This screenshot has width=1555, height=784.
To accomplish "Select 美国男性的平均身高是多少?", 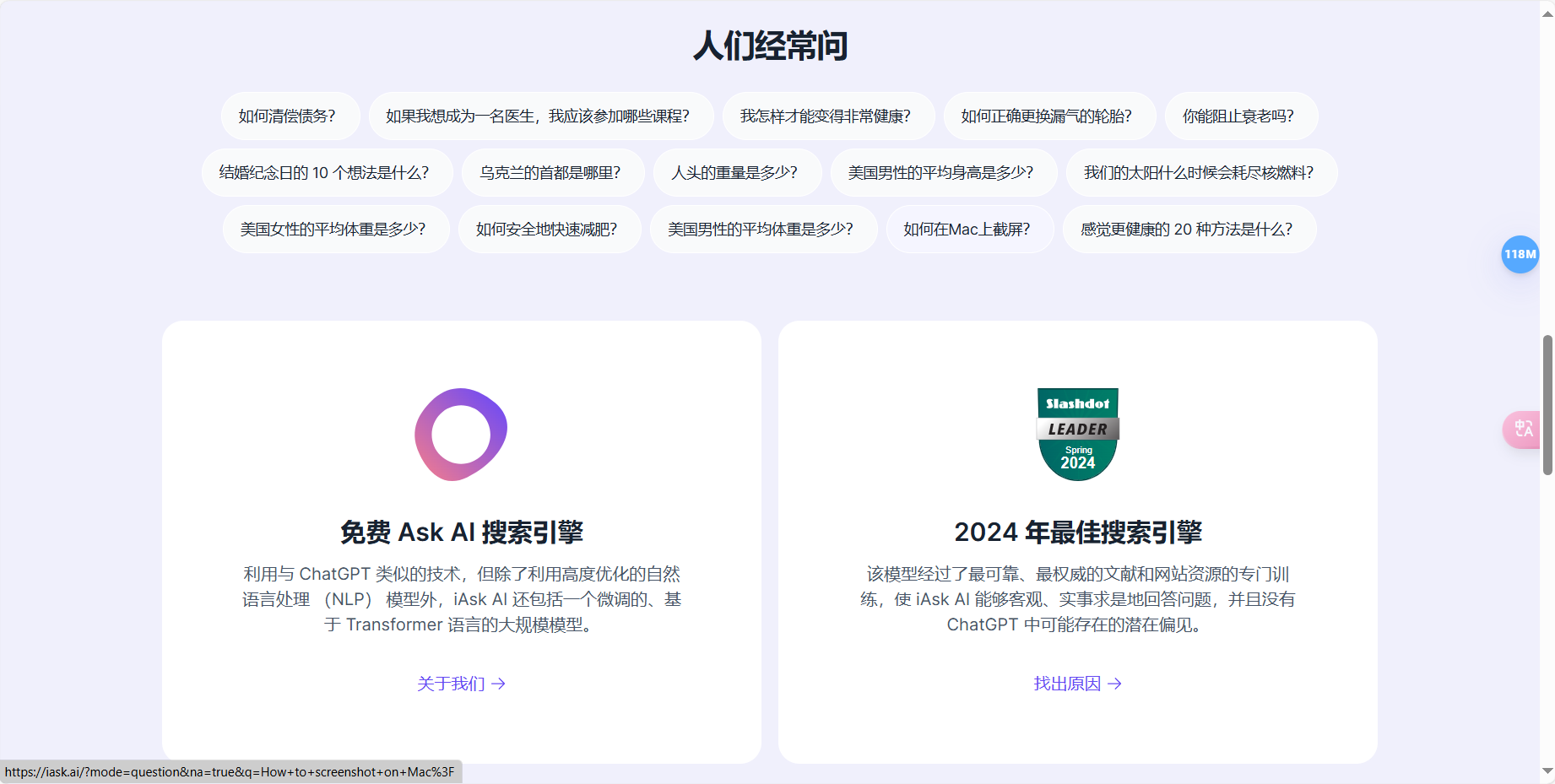I will click(x=942, y=172).
